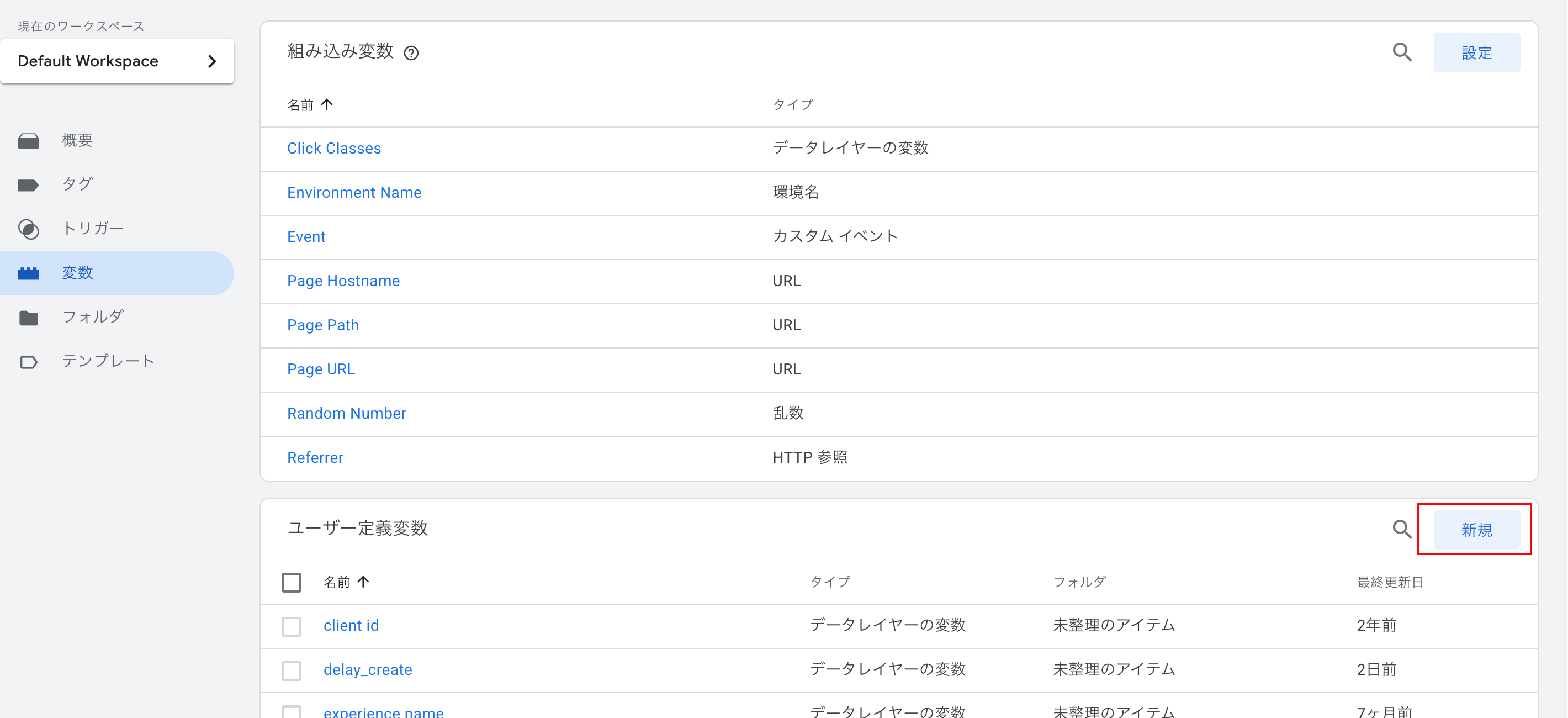Click the 新規 button to create variable
The width and height of the screenshot is (1568, 718).
(1476, 530)
